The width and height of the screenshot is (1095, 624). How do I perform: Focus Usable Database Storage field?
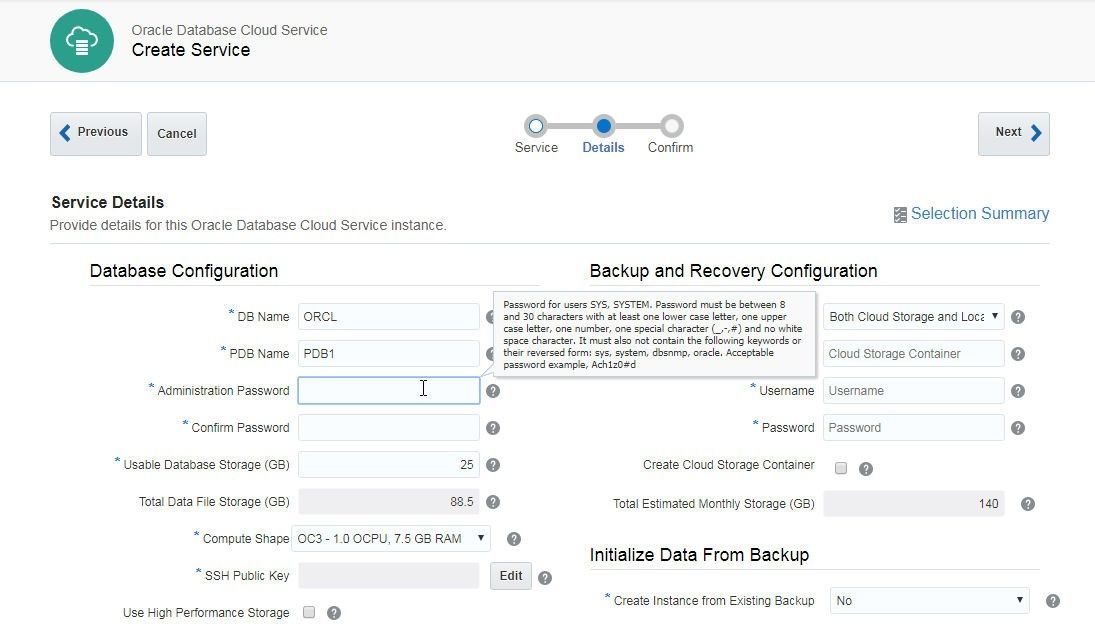[389, 465]
